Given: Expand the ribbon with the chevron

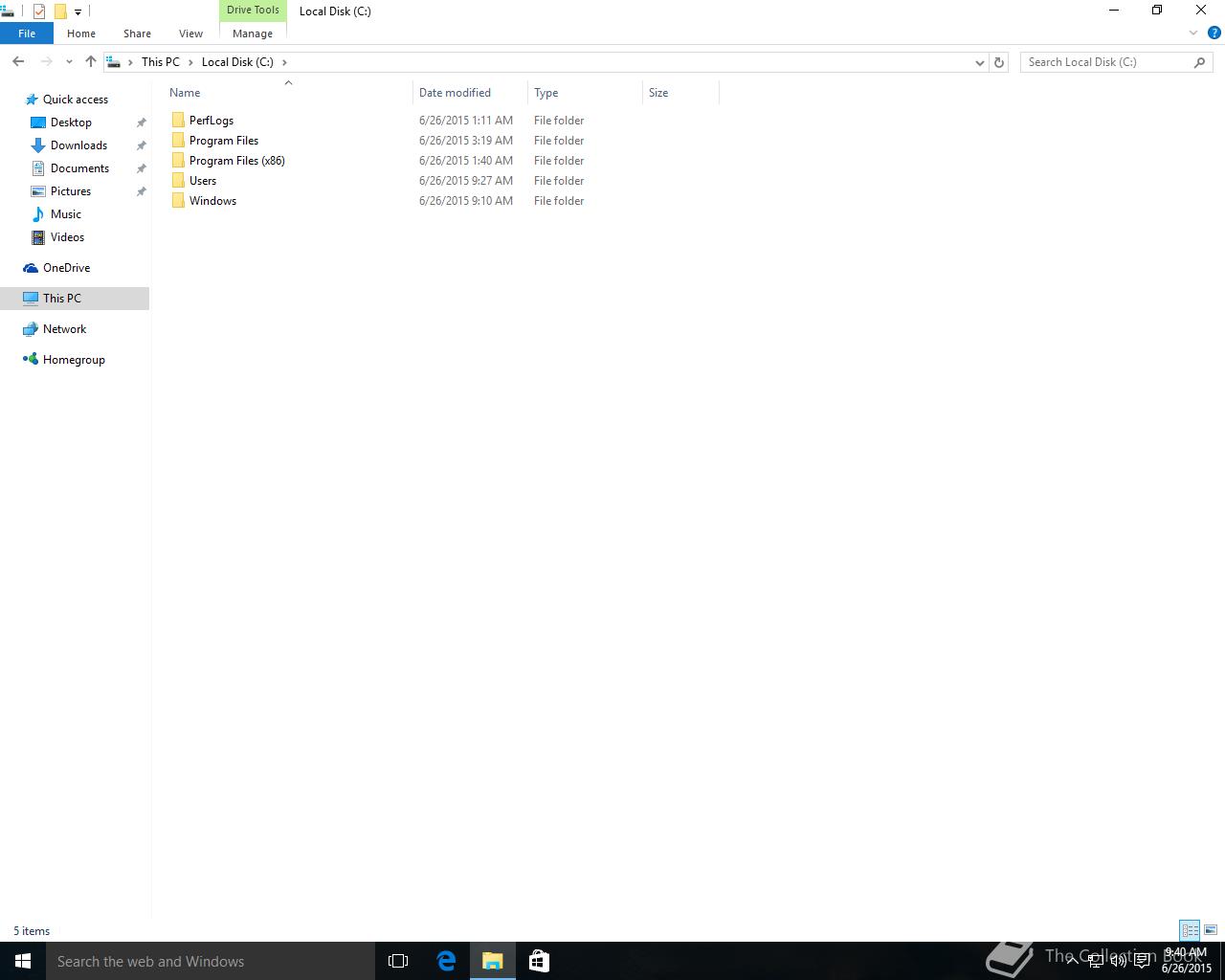Looking at the screenshot, I should coord(1193,33).
